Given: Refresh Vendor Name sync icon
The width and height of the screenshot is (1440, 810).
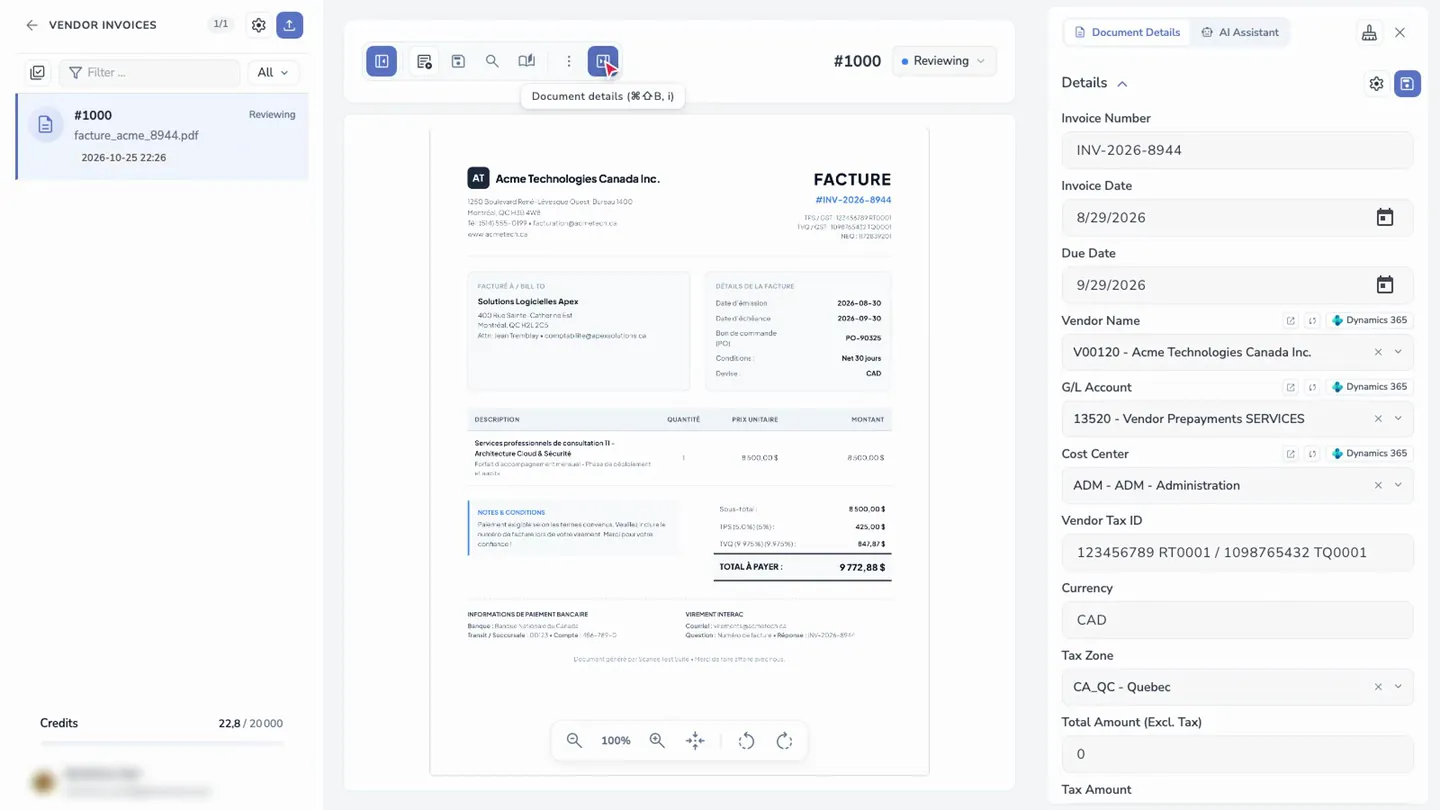Looking at the screenshot, I should 1313,321.
